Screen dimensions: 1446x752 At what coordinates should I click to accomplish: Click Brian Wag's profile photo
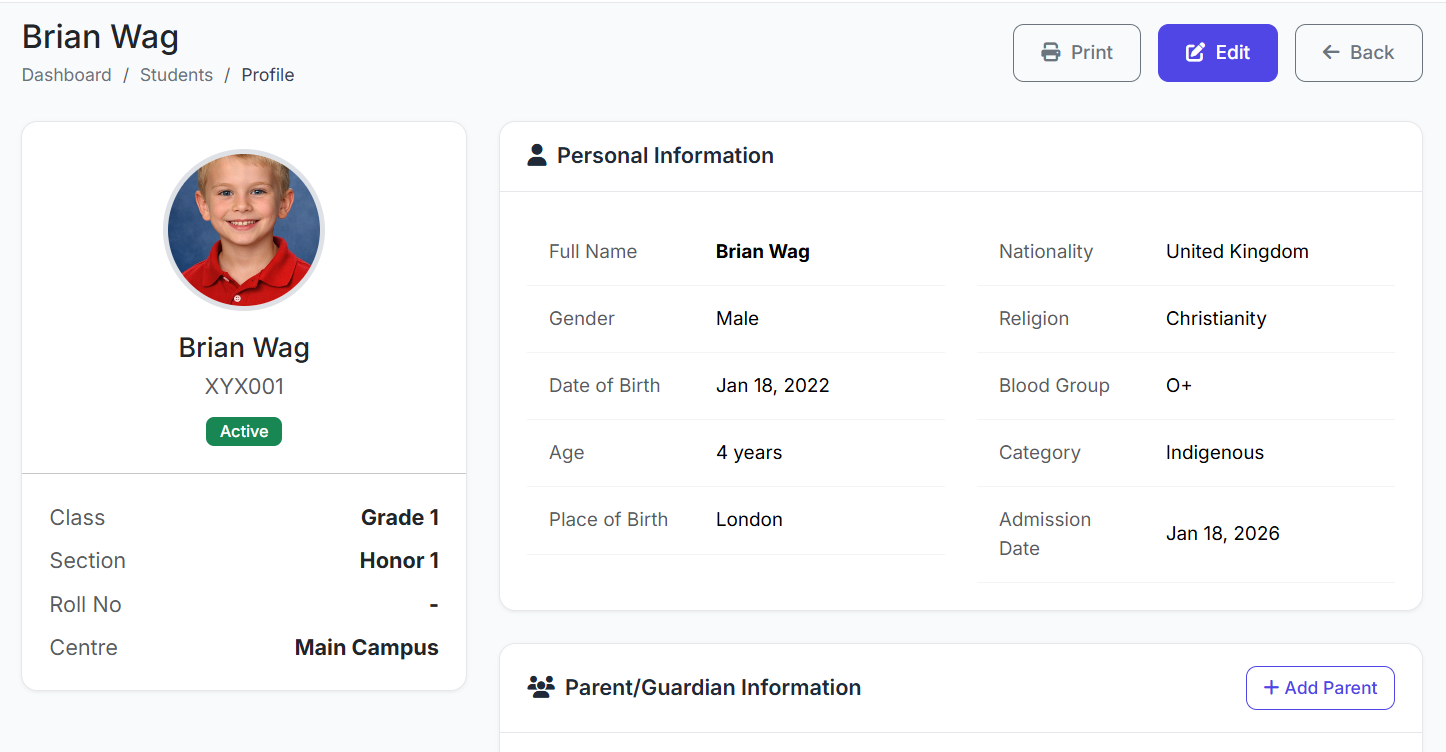pyautogui.click(x=244, y=230)
